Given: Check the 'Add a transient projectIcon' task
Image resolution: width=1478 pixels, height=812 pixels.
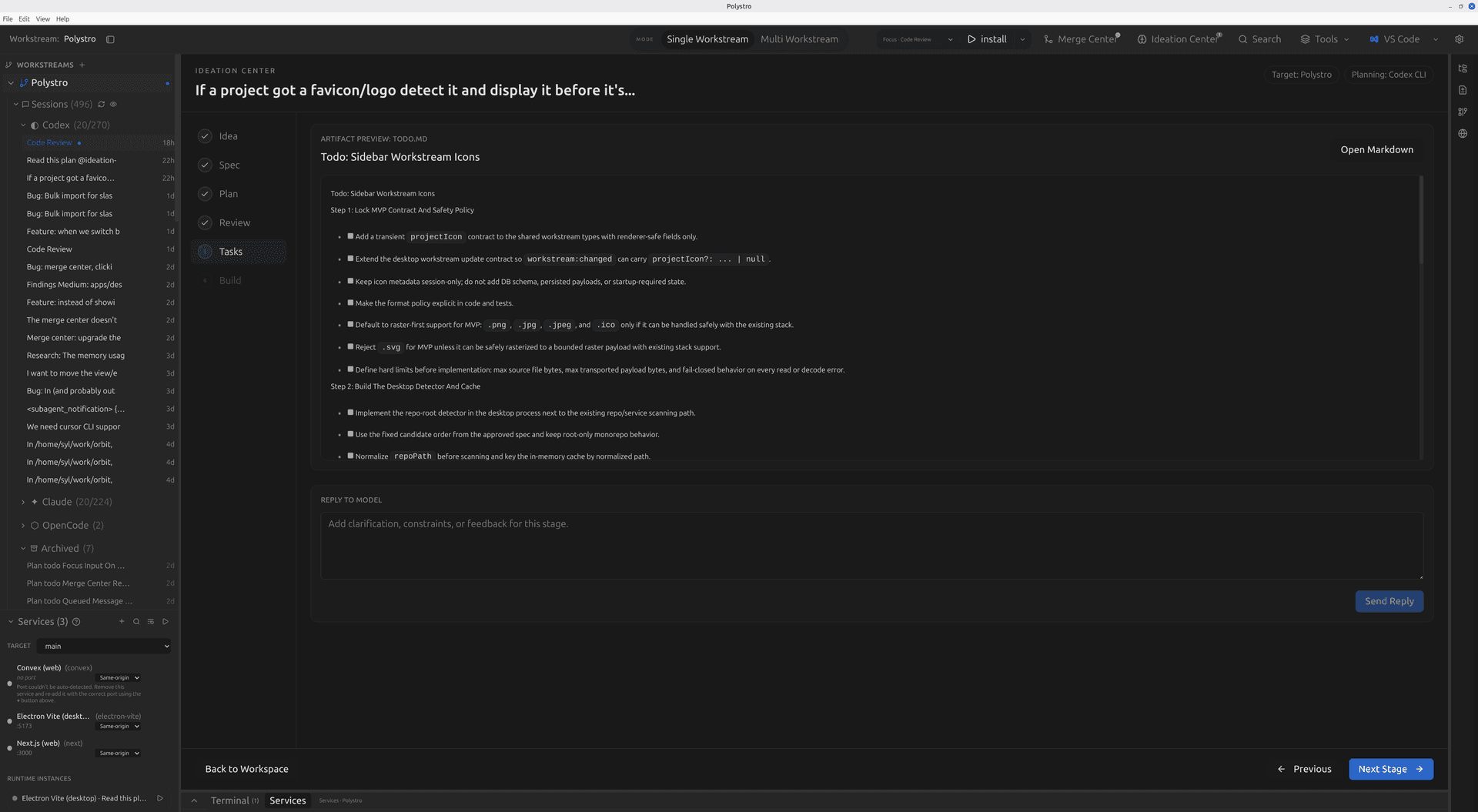Looking at the screenshot, I should coord(350,236).
